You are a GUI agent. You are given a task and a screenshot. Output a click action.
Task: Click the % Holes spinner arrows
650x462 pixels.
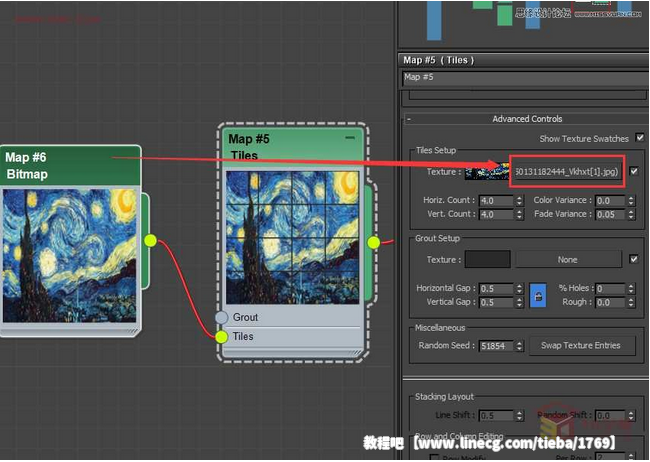click(x=631, y=289)
